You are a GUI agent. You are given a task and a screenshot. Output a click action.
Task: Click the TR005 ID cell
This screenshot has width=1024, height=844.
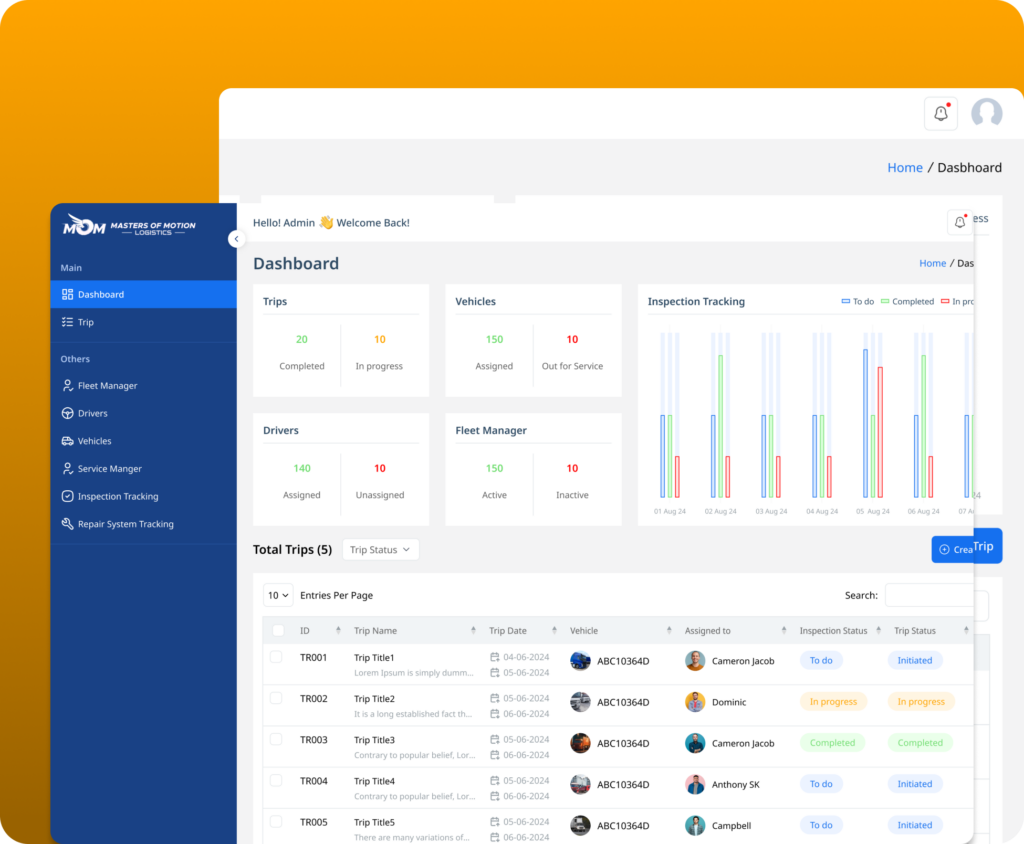point(313,822)
